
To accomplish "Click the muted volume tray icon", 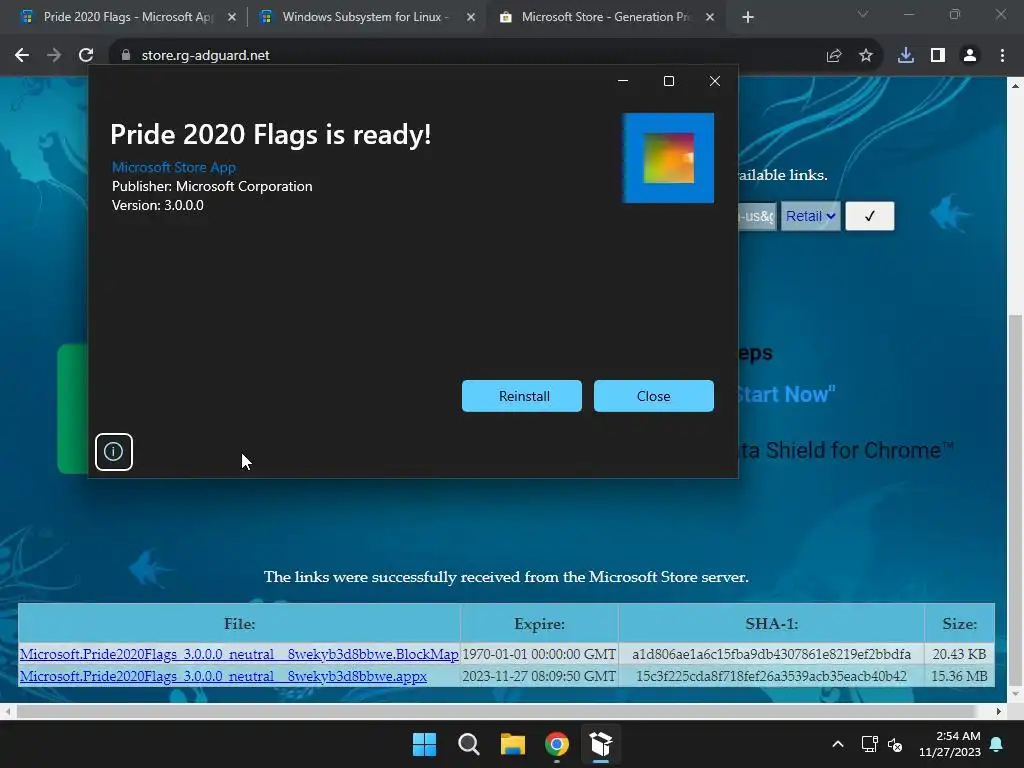I will [x=895, y=744].
